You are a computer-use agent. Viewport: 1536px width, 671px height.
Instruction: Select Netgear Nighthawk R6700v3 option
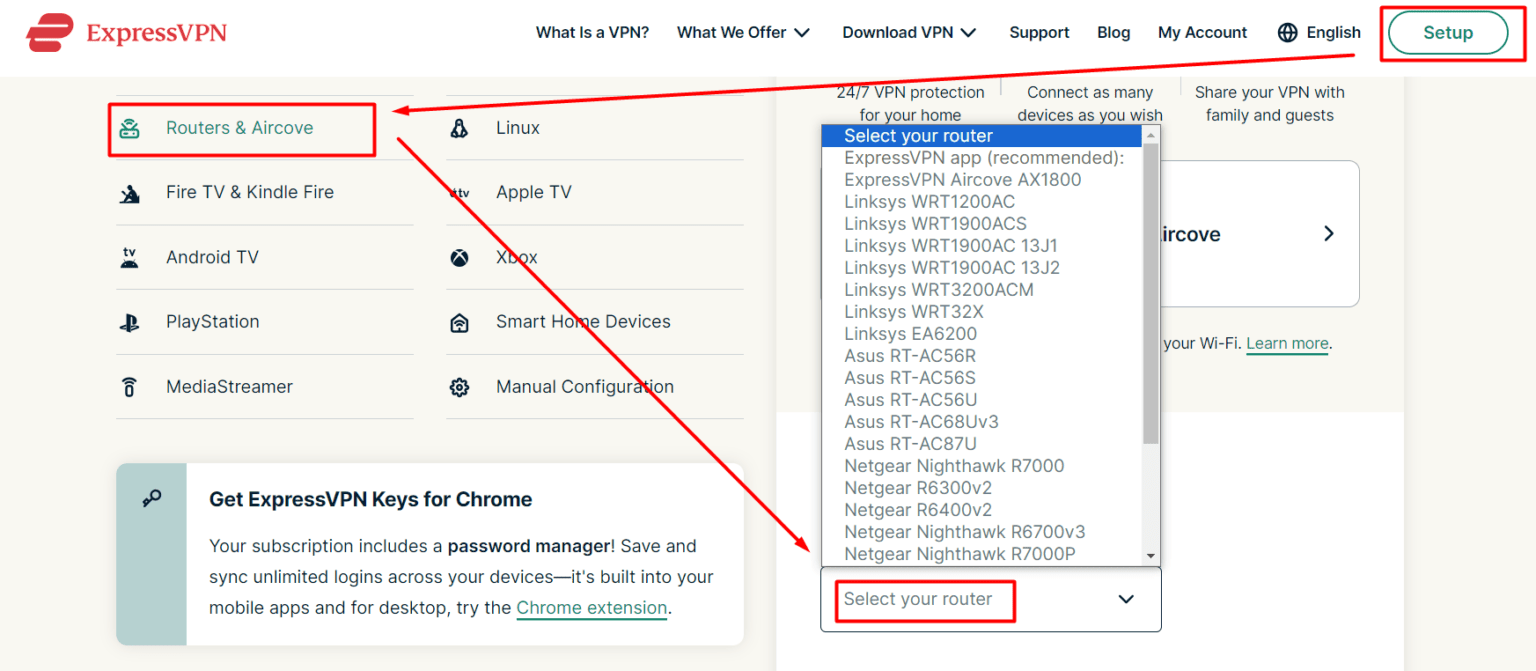tap(982, 532)
